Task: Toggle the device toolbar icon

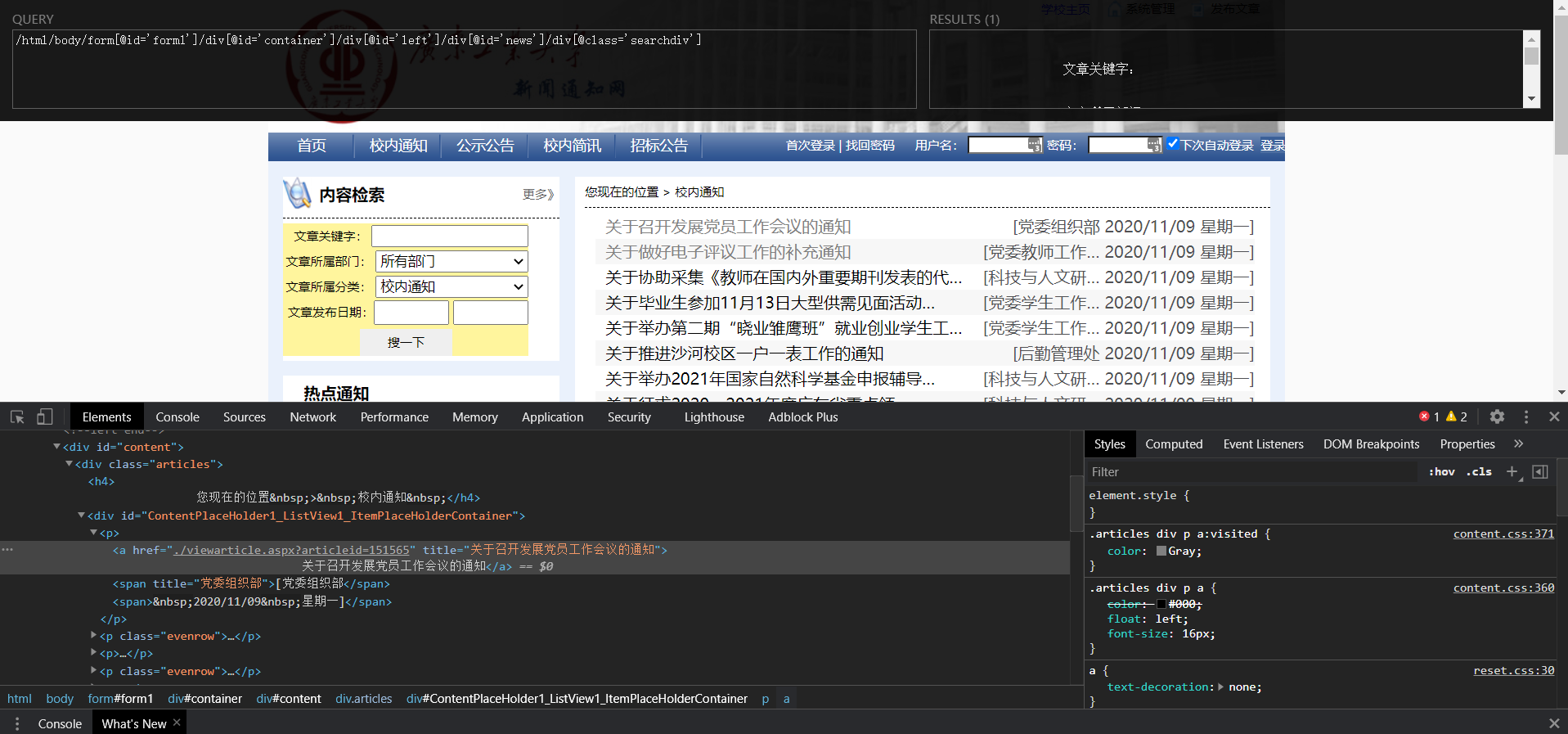Action: click(x=44, y=417)
